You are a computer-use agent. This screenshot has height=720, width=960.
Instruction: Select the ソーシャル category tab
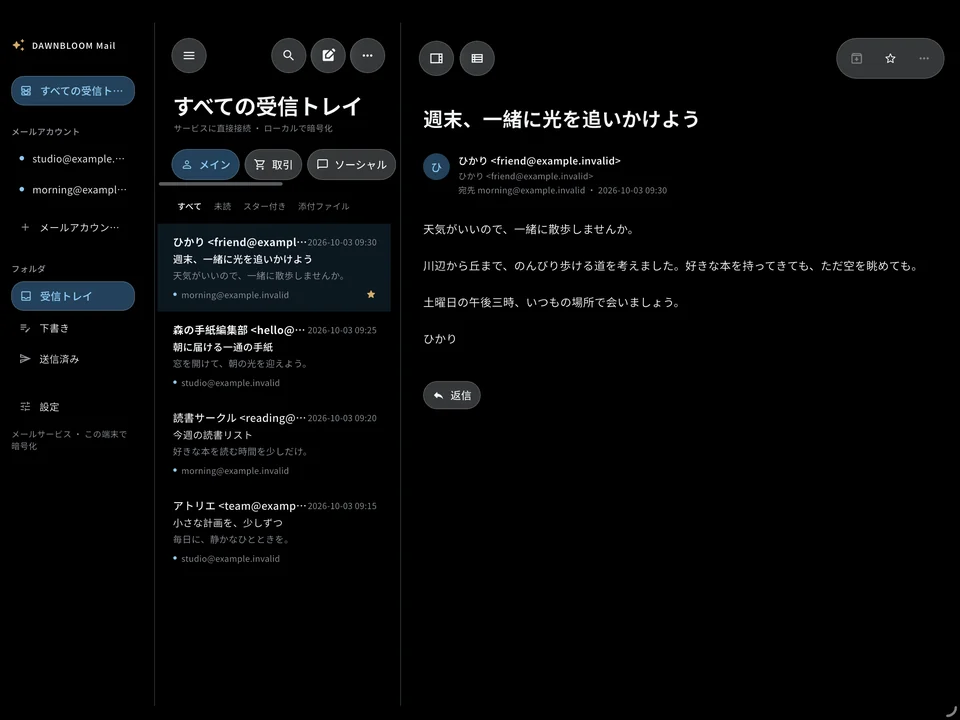coord(351,165)
